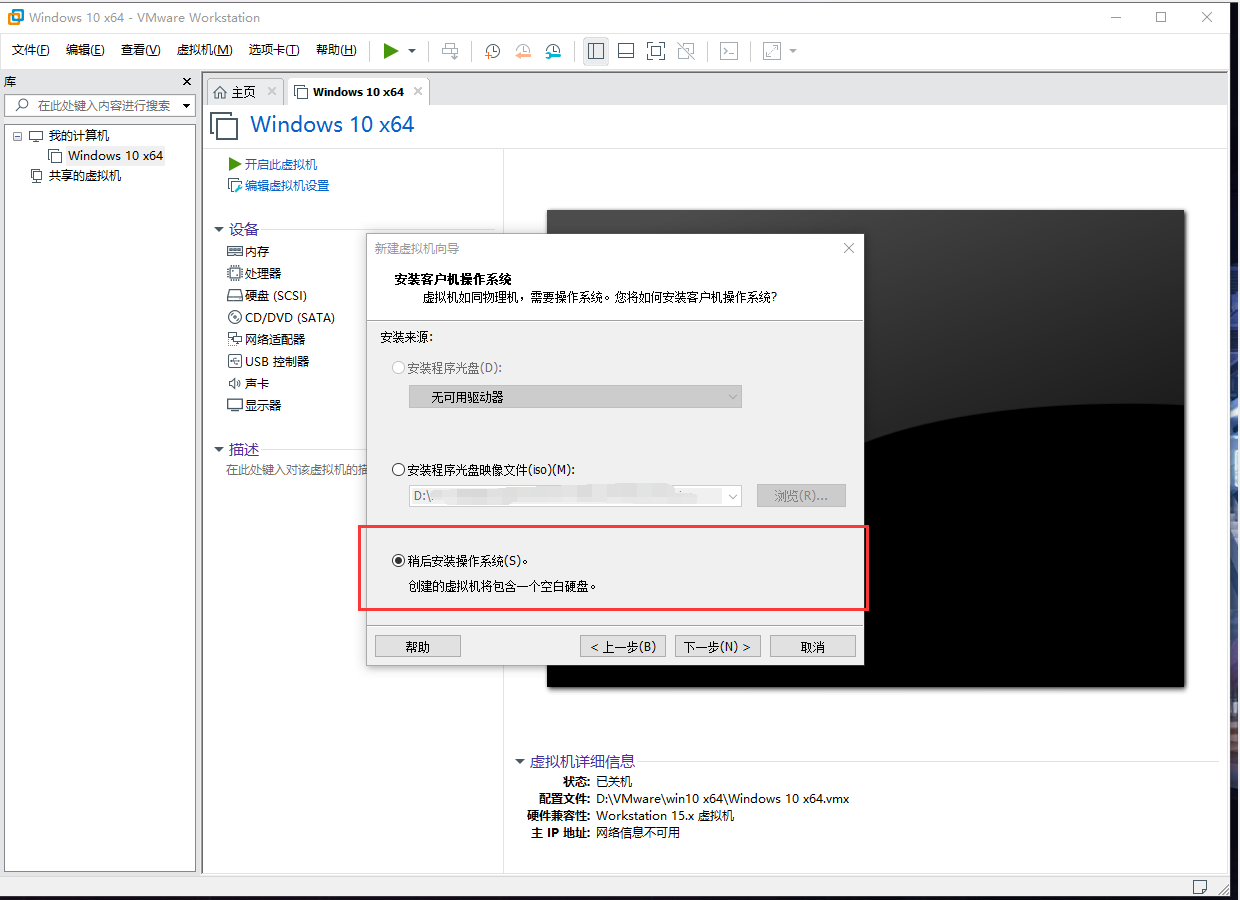Click the 下一步(N) > button

tap(718, 647)
